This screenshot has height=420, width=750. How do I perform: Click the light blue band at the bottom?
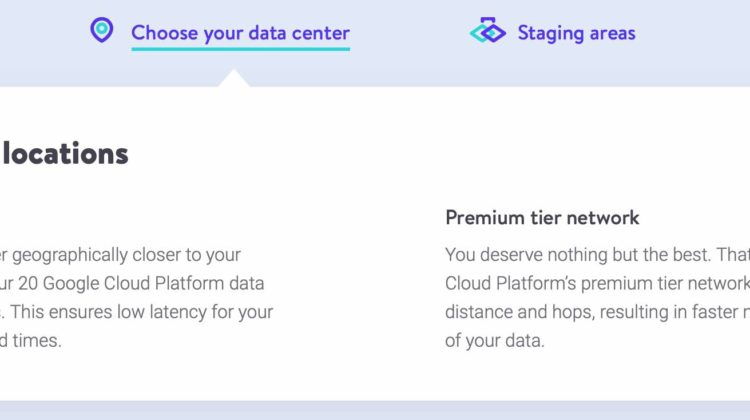375,410
